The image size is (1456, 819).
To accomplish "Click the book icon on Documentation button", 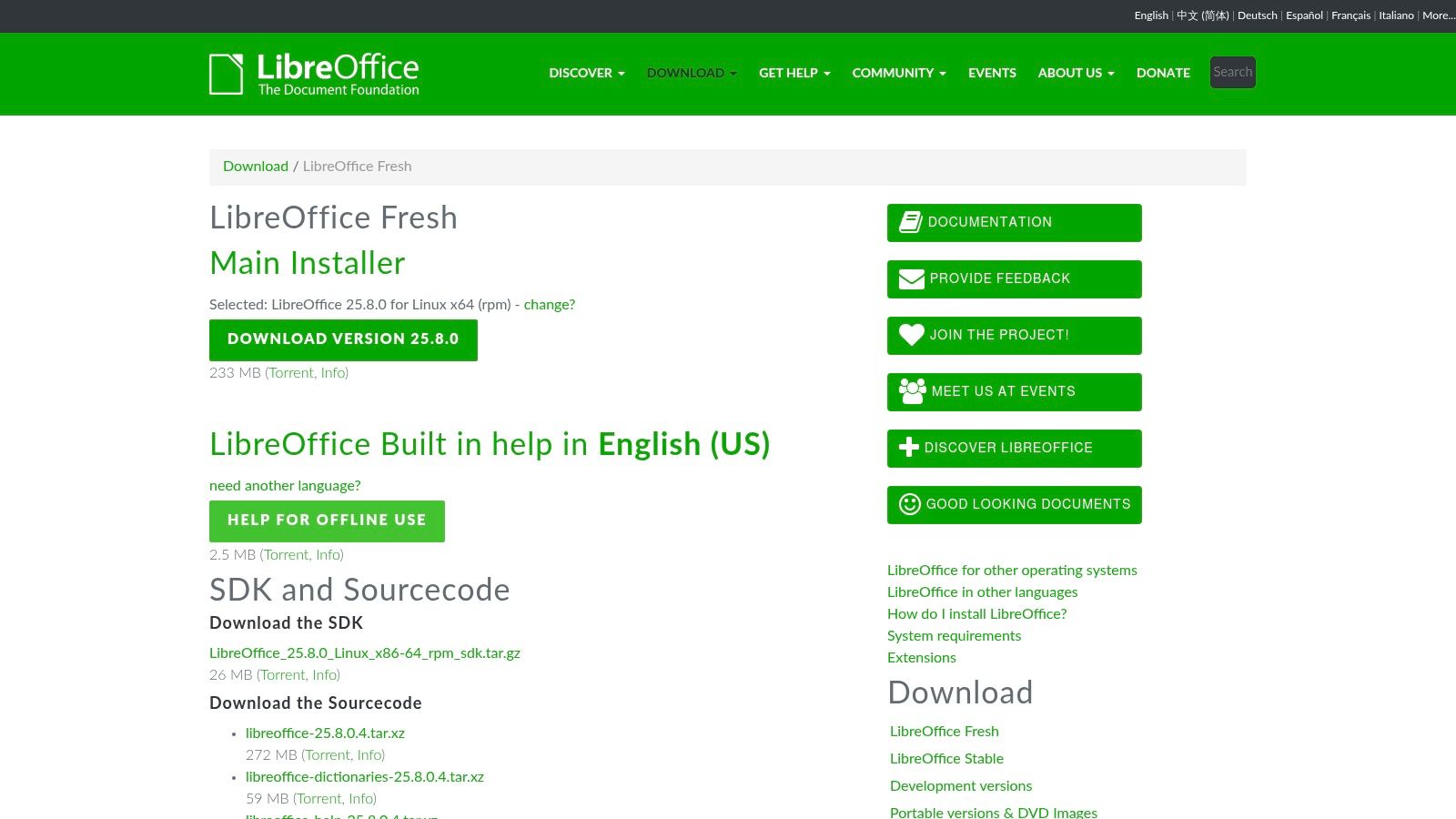I will pos(909,221).
